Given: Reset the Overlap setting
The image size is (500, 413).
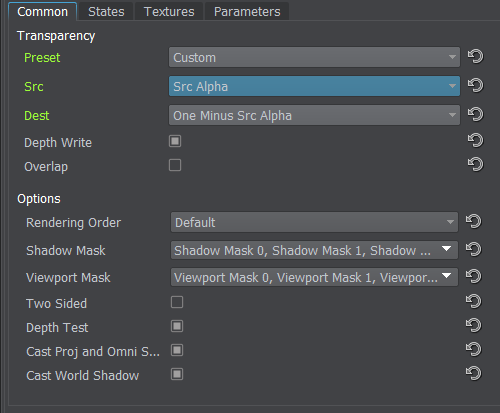Looking at the screenshot, I should (475, 164).
